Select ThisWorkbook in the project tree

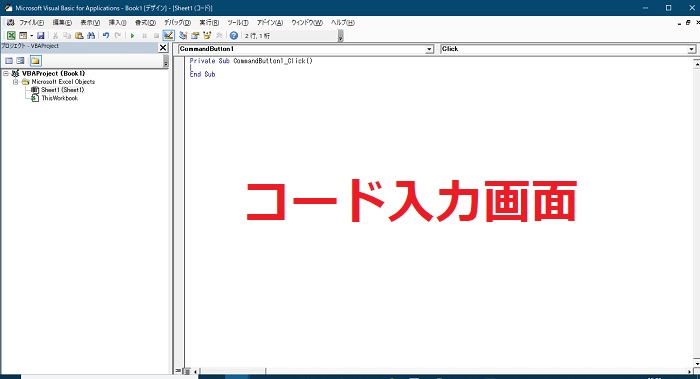pyautogui.click(x=59, y=98)
